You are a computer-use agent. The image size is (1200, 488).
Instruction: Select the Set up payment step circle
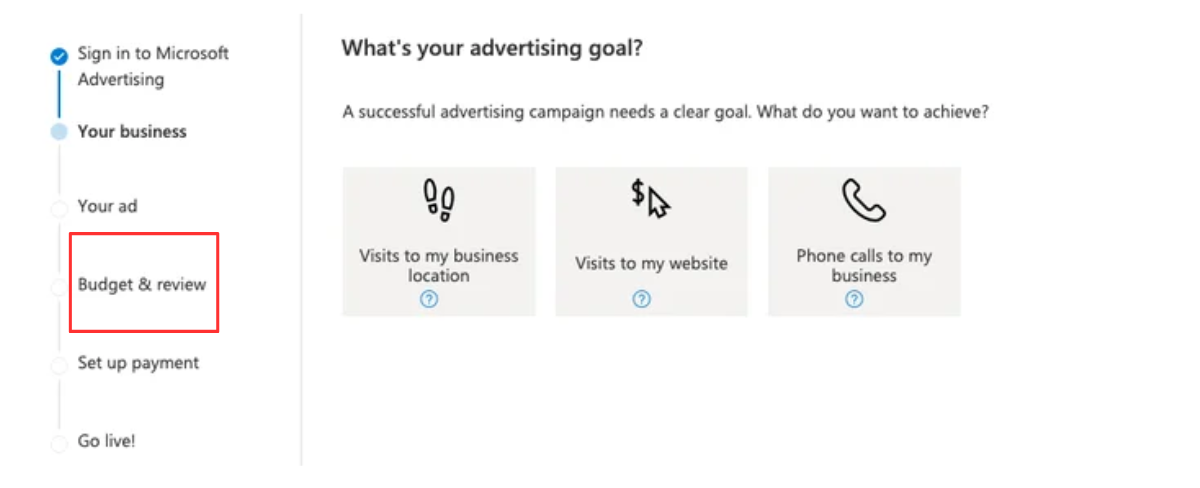(x=59, y=366)
